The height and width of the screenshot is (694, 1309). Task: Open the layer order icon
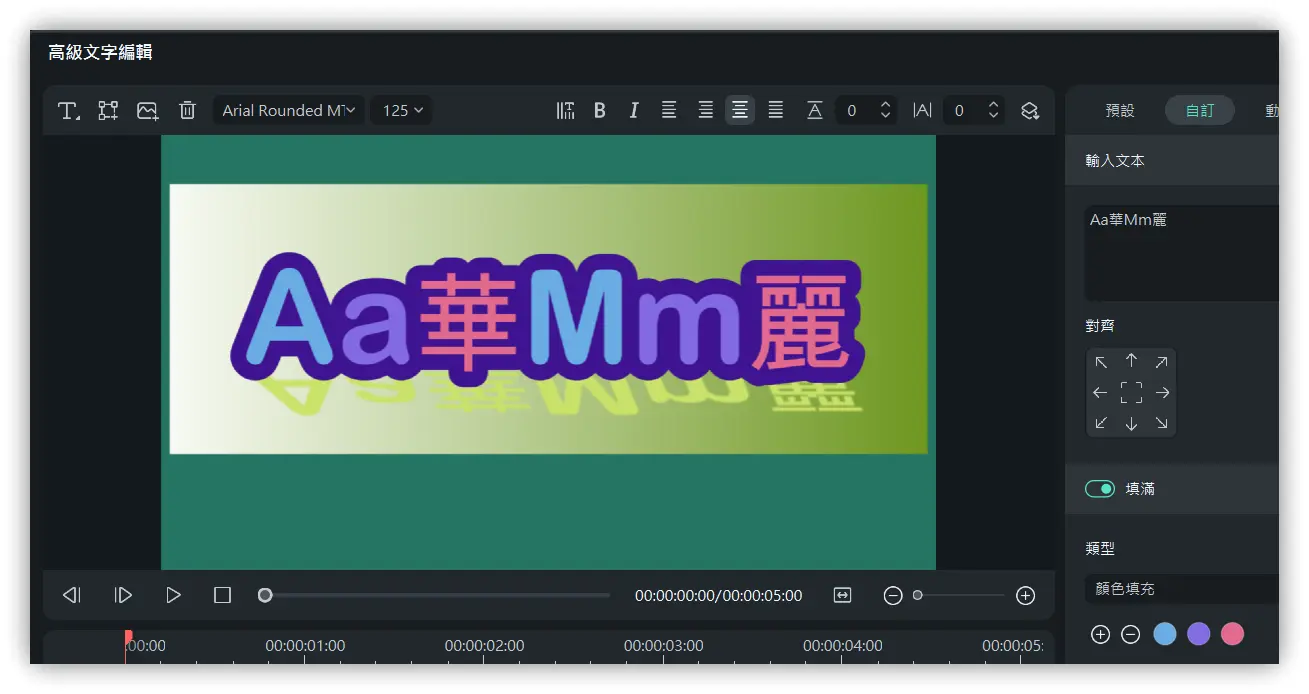1030,110
